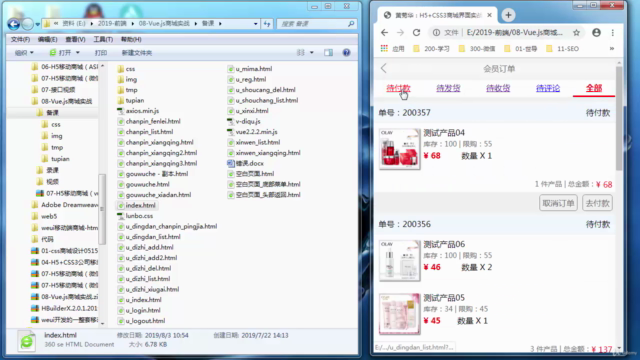Reload the Chrome page
Screen dimensions: 640x360
click(416, 33)
